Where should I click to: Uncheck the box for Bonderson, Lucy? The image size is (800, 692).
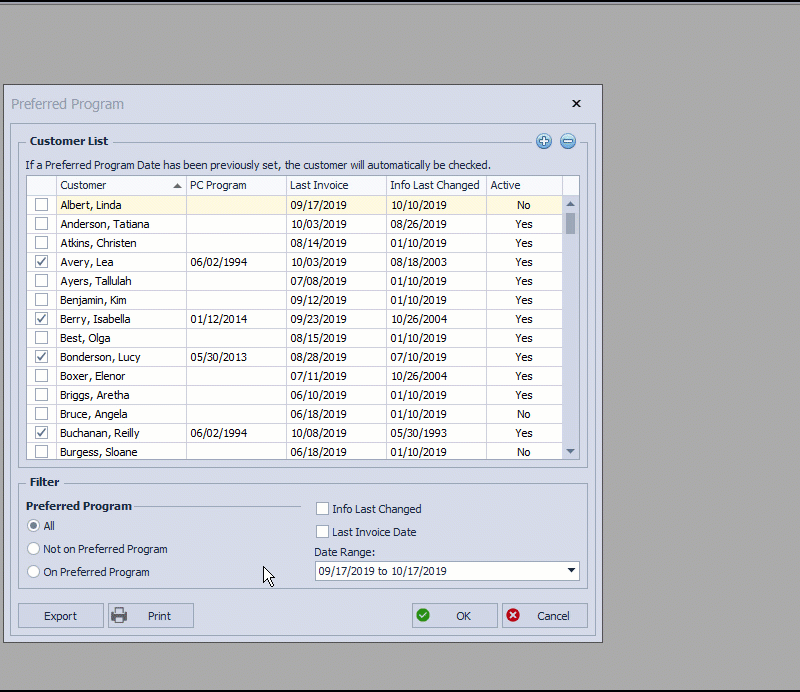(x=41, y=357)
